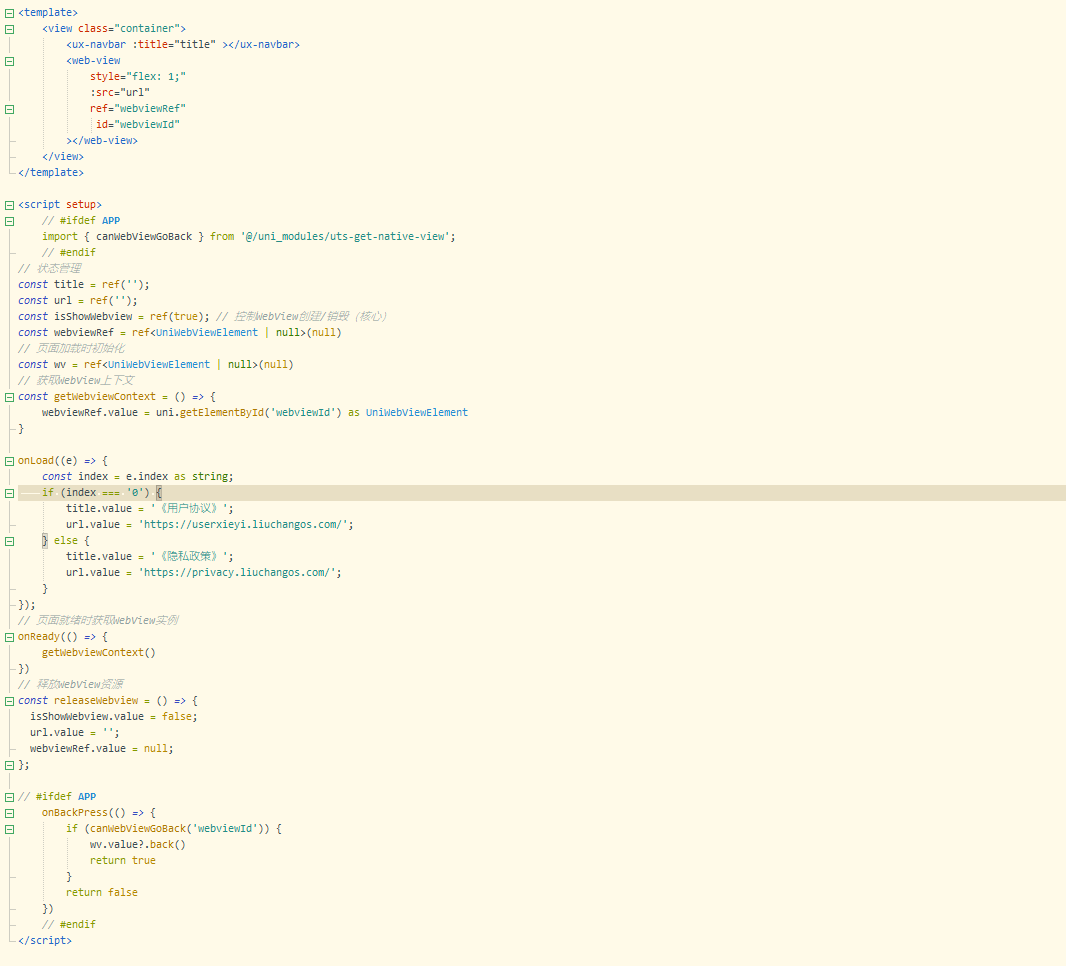Collapse the onLoad callback fold marker

coord(10,461)
